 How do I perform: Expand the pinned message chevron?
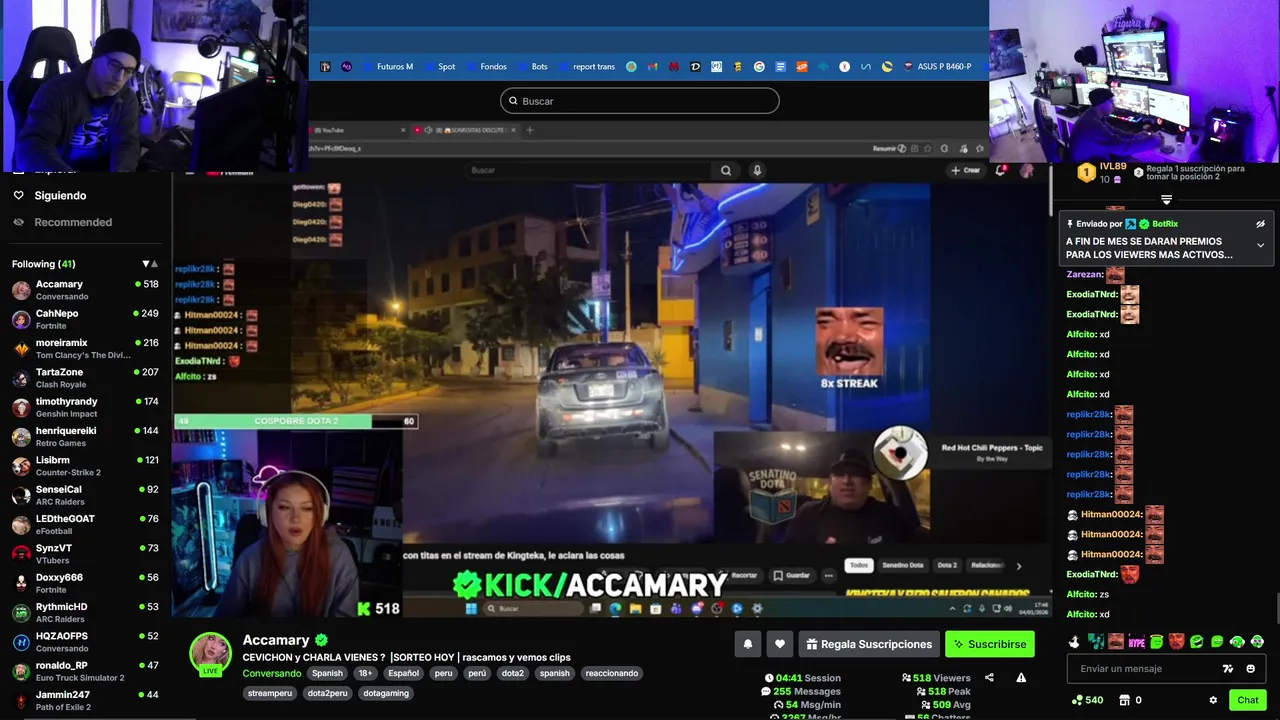1260,245
